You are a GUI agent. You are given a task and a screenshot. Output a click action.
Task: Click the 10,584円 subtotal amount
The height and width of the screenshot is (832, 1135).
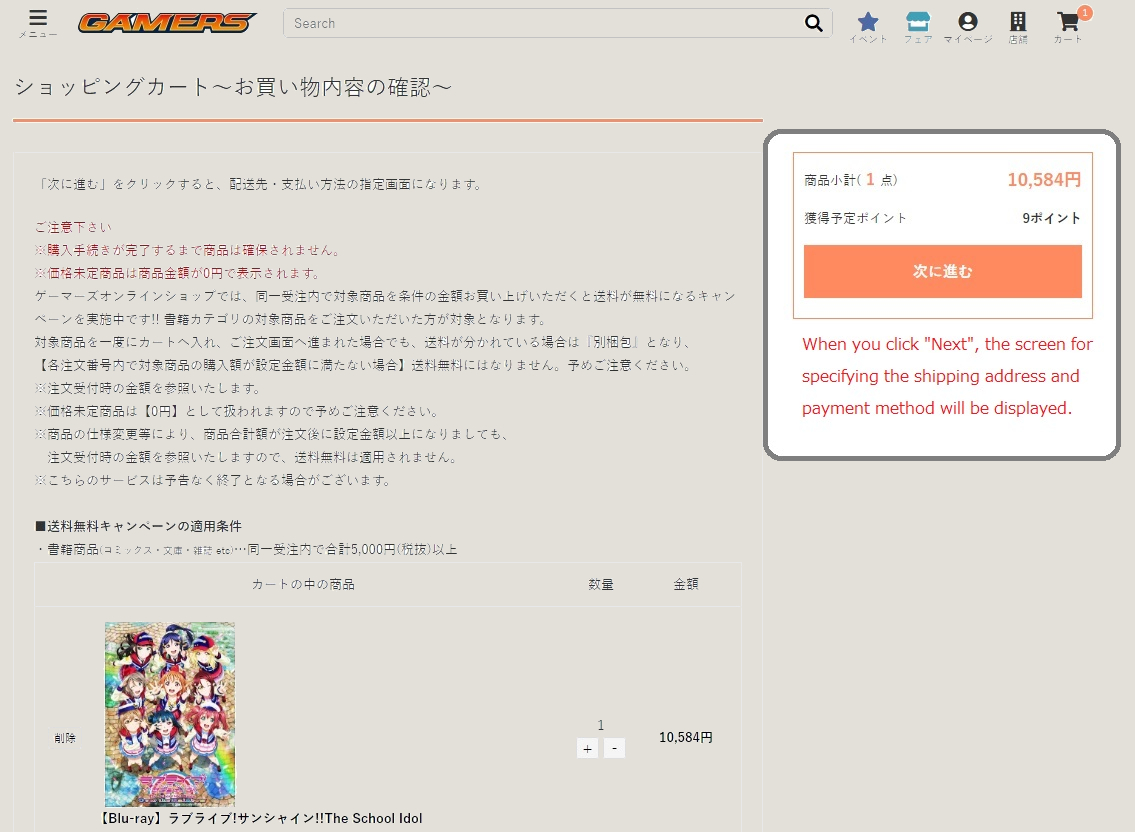[1044, 180]
